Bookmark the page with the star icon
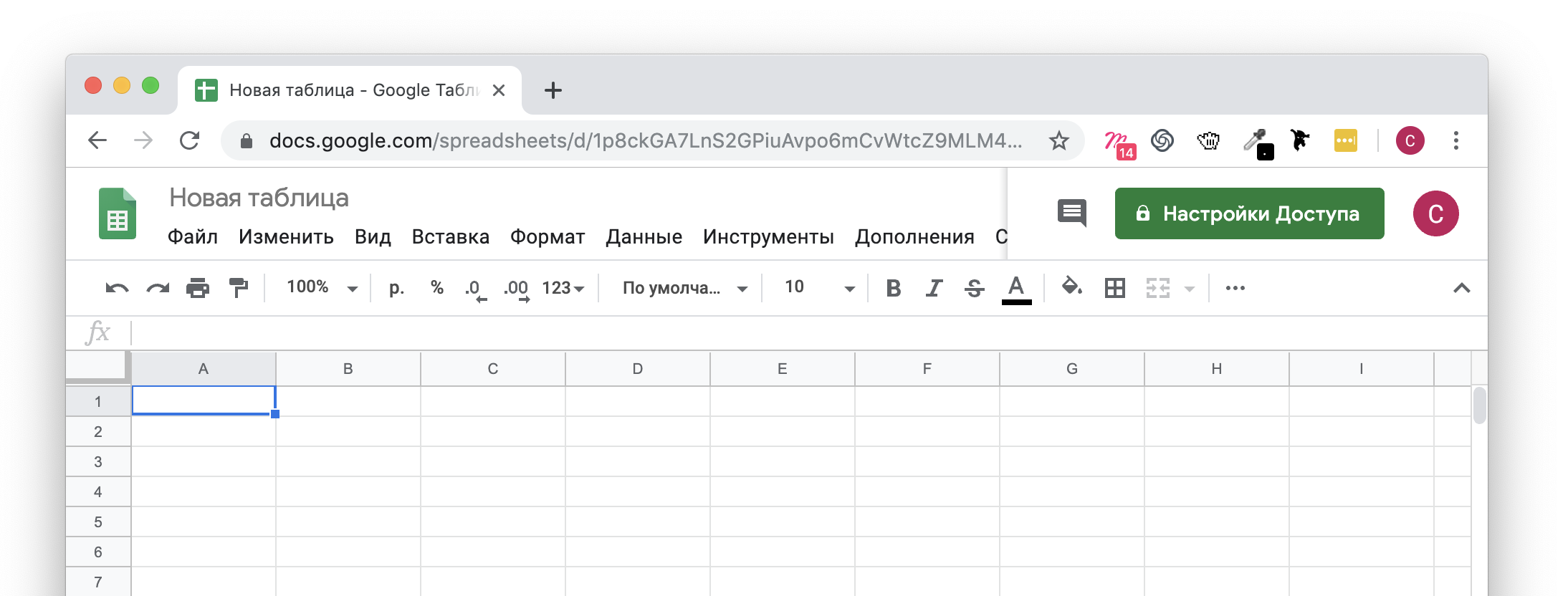The height and width of the screenshot is (596, 1568). coord(1058,140)
